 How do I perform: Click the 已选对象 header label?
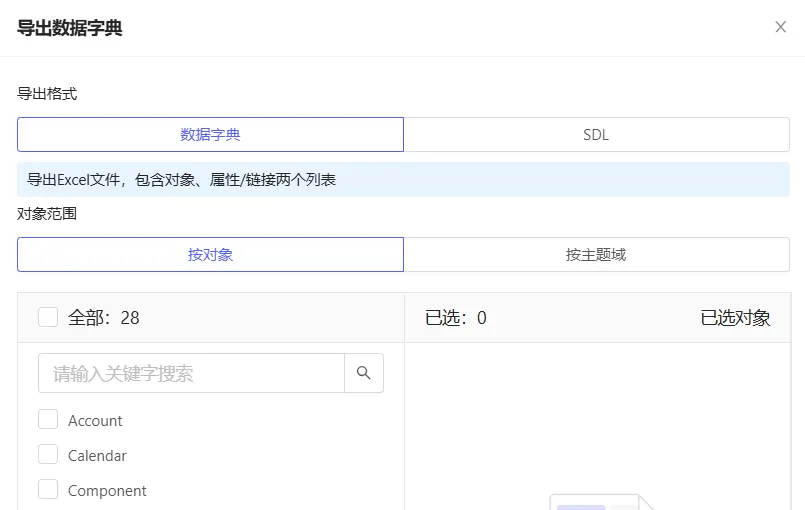(x=735, y=318)
